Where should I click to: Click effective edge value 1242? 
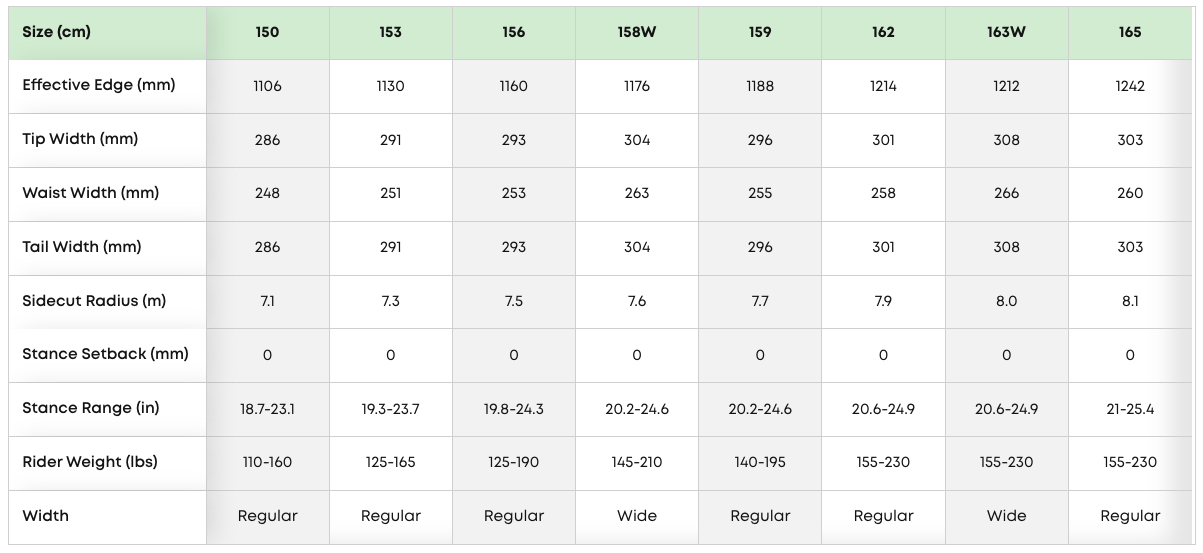coord(1130,86)
